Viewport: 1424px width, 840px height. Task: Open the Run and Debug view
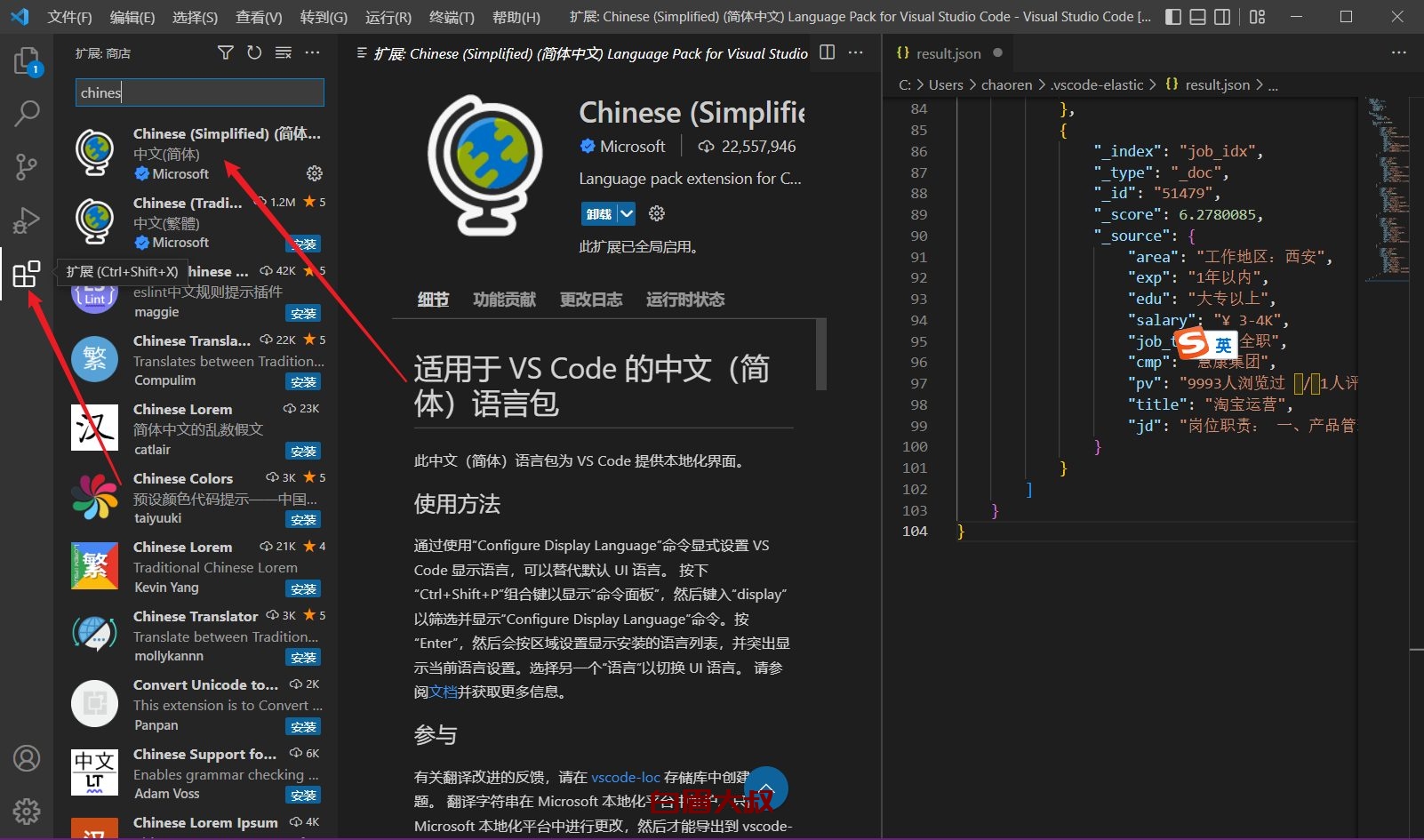(27, 220)
